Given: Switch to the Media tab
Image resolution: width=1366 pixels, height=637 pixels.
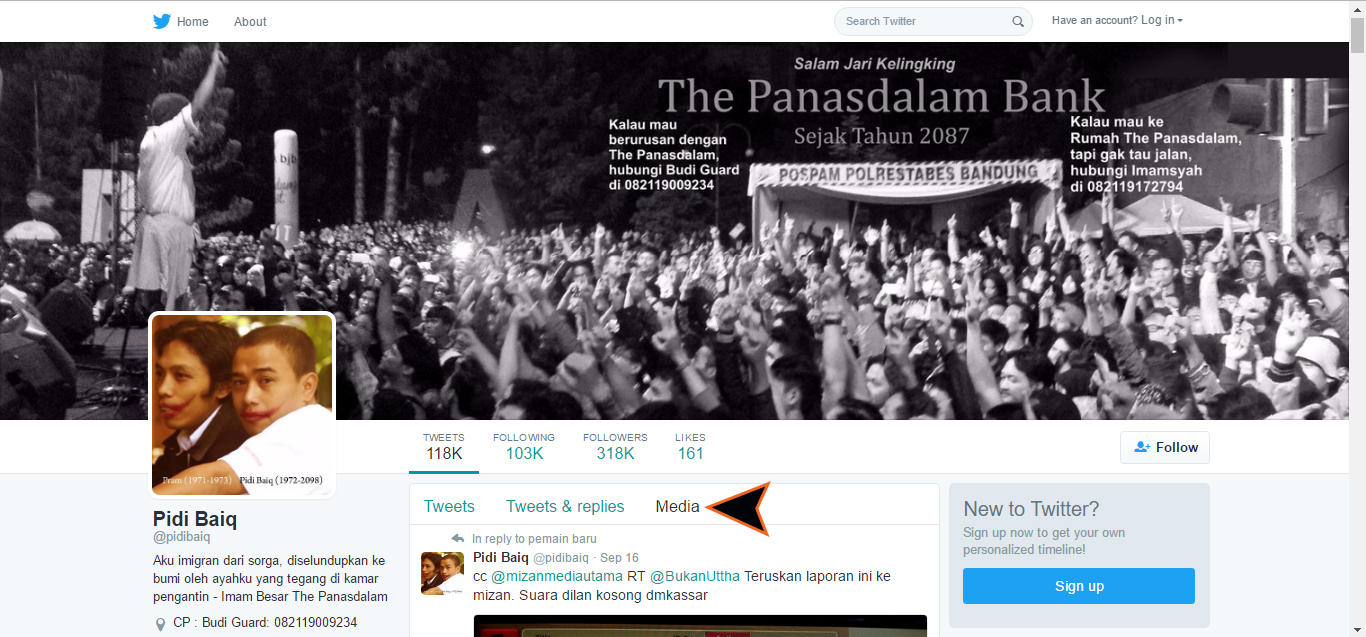Looking at the screenshot, I should tap(677, 506).
